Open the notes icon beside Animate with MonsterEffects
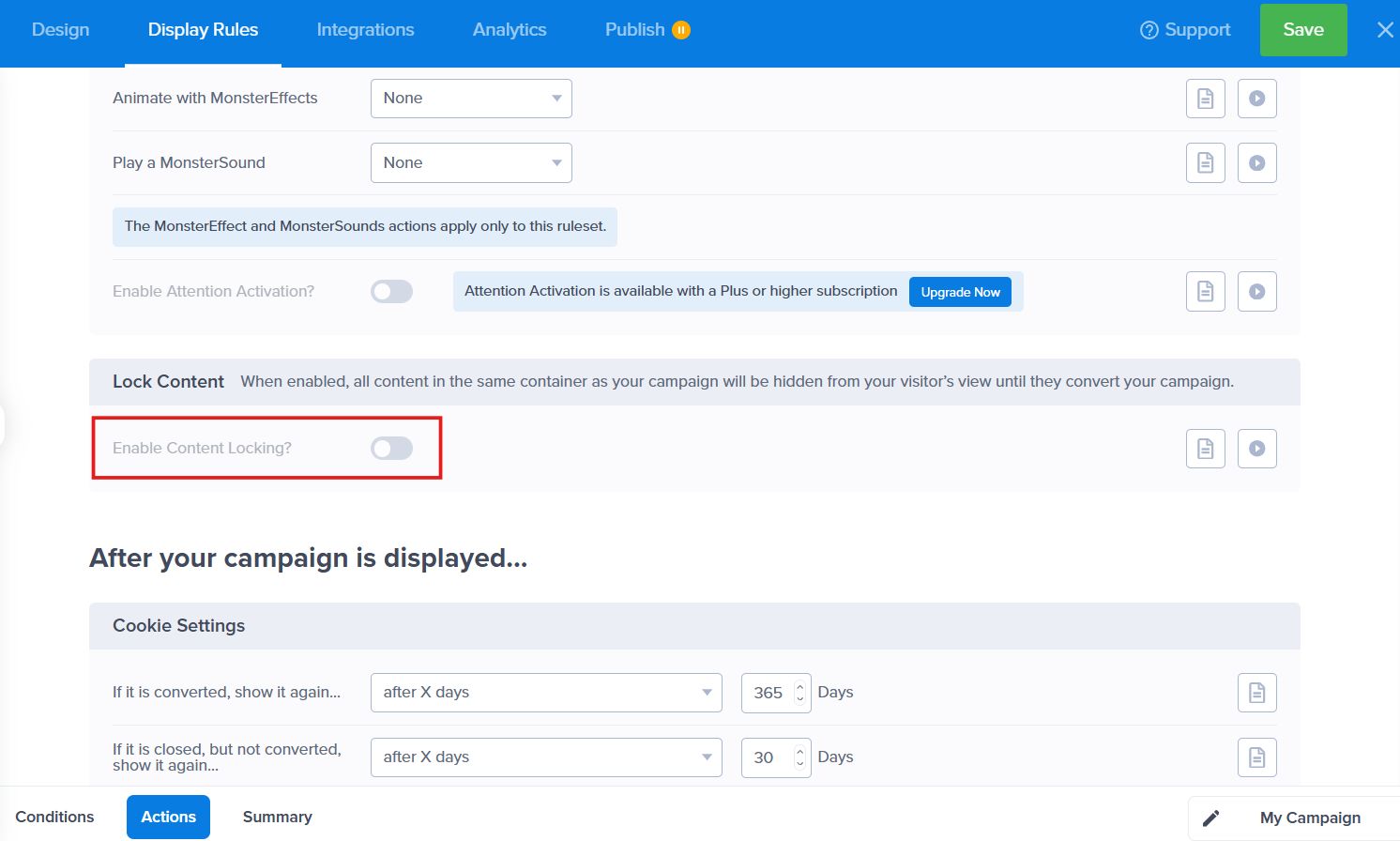This screenshot has width=1400, height=841. point(1205,98)
